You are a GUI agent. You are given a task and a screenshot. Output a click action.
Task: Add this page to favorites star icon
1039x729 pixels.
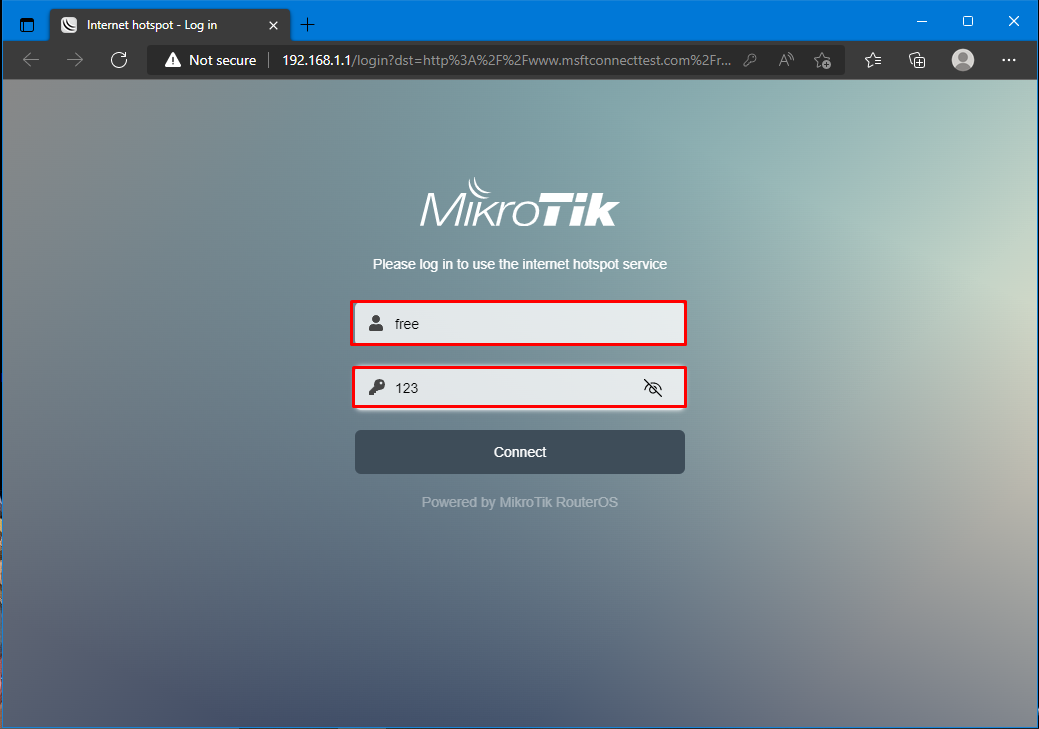pos(822,60)
